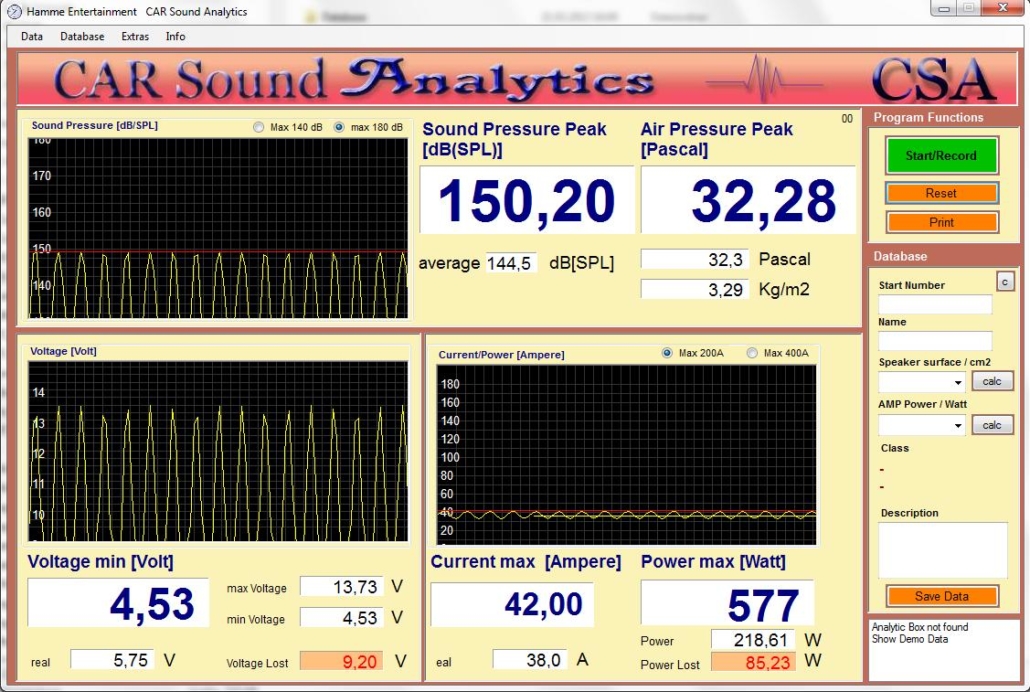1030x692 pixels.
Task: Click the 3,29 Kg/m2 value field
Action: 694,289
